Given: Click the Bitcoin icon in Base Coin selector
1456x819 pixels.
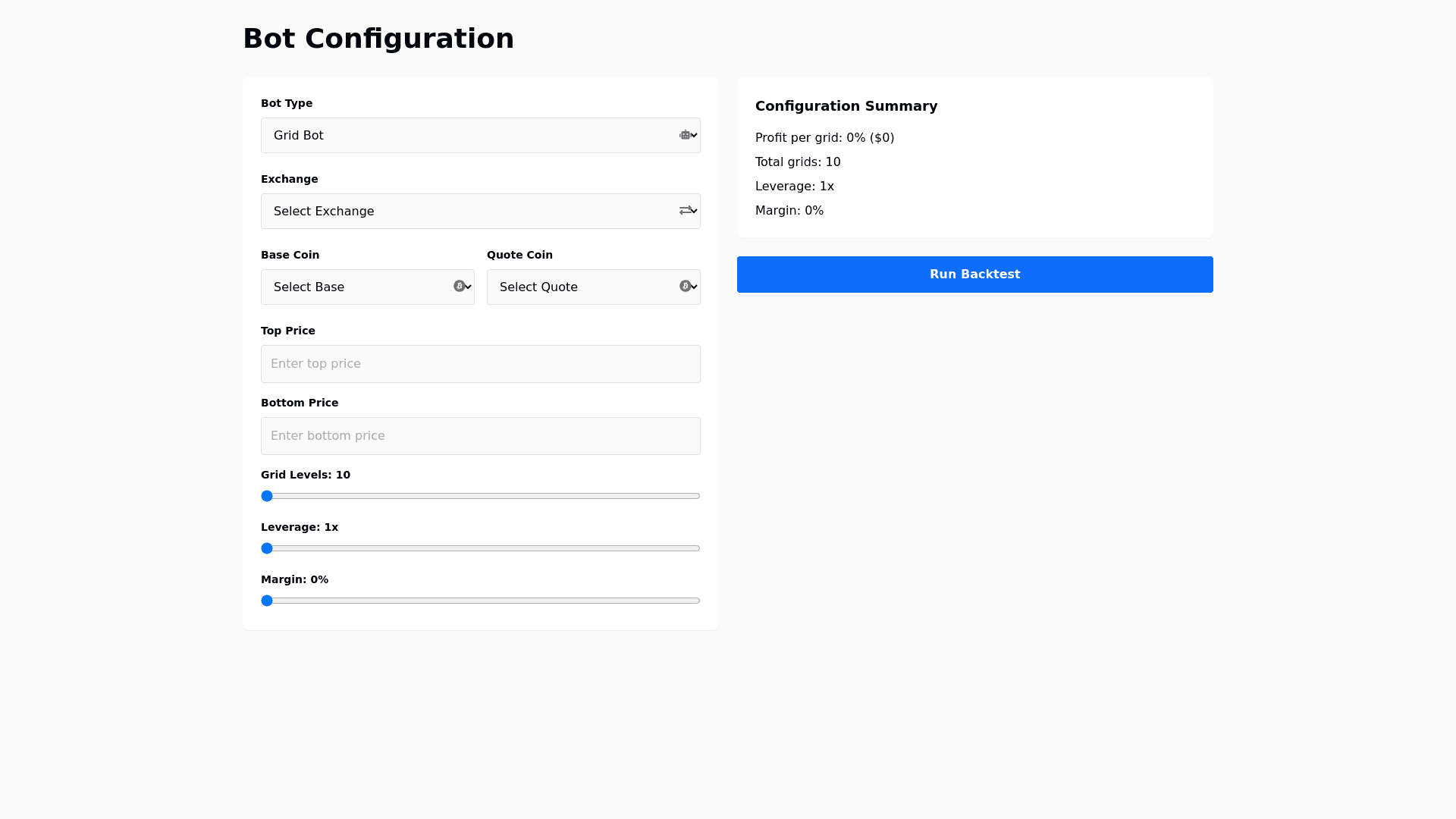Looking at the screenshot, I should (x=460, y=287).
